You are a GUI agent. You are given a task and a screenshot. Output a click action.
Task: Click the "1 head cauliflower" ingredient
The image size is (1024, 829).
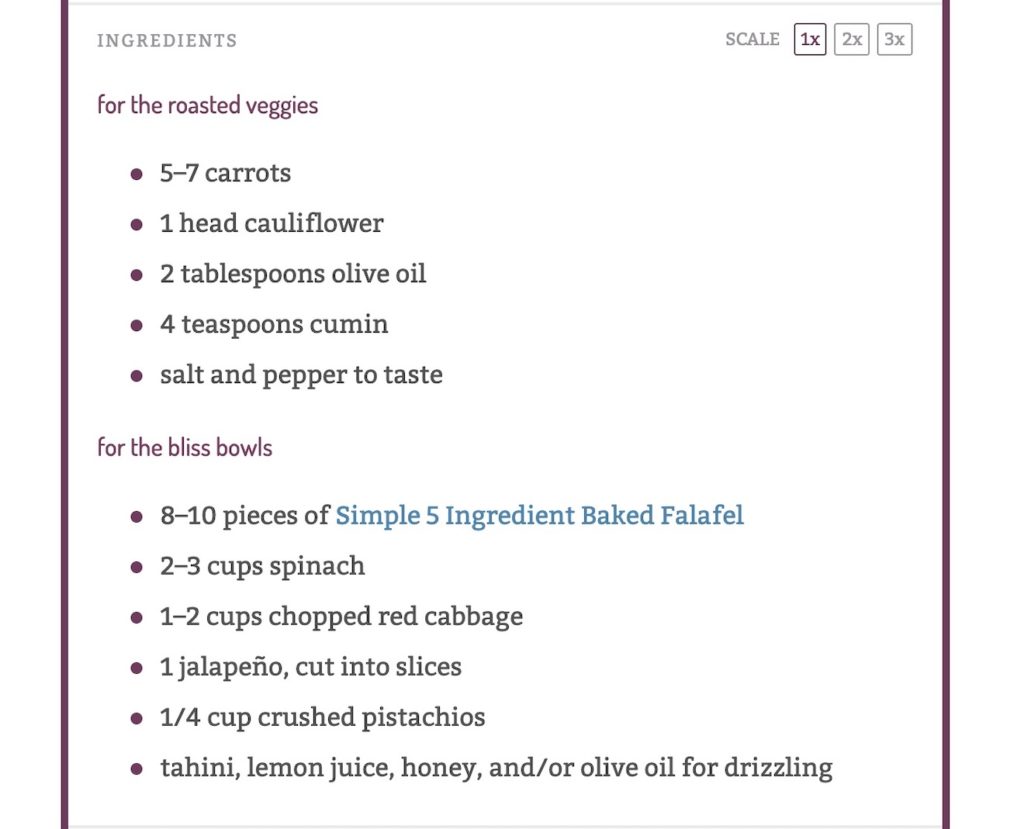point(271,223)
